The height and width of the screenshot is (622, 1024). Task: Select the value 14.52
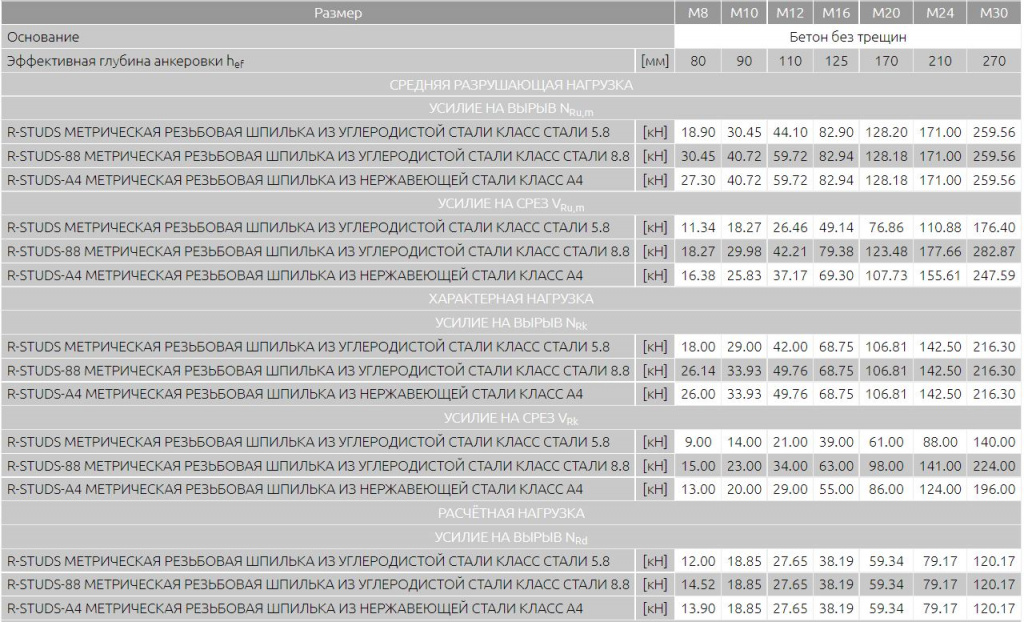(x=697, y=585)
